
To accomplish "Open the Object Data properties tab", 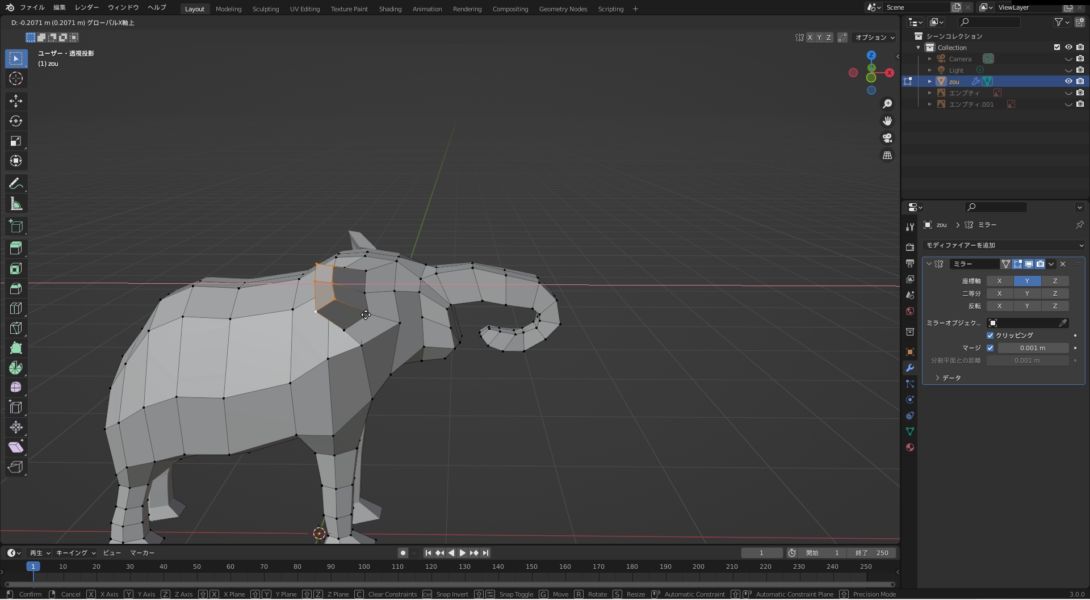I will [910, 432].
